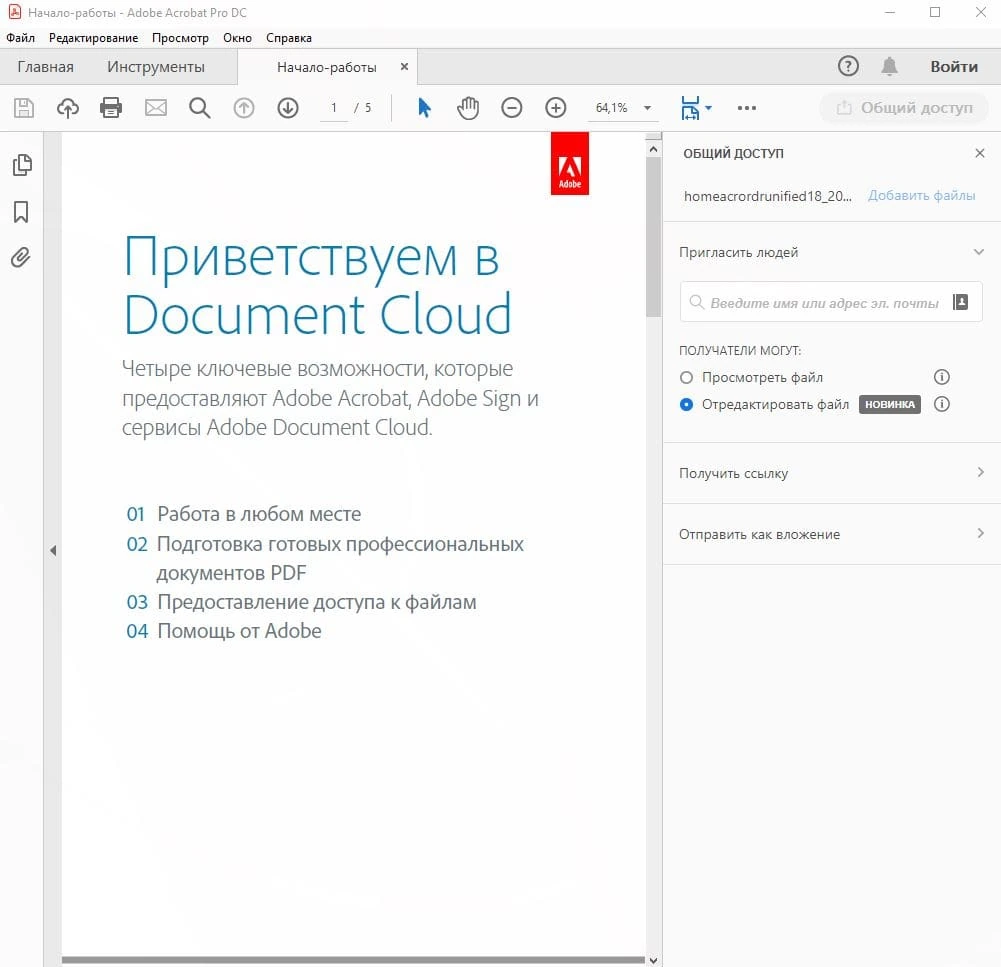
Task: Show more tools ellipsis
Action: [x=746, y=108]
